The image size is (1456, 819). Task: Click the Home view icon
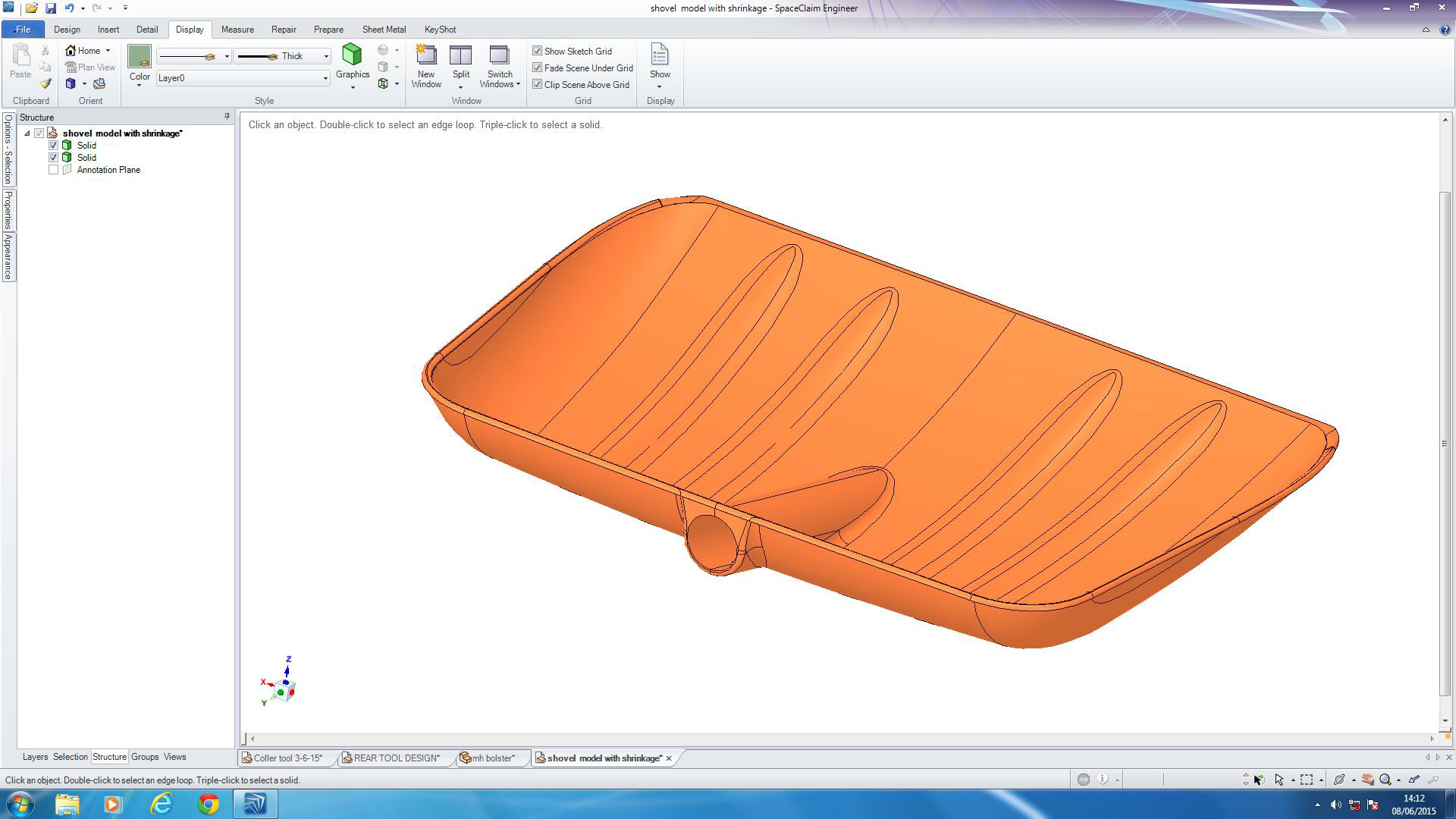[71, 51]
